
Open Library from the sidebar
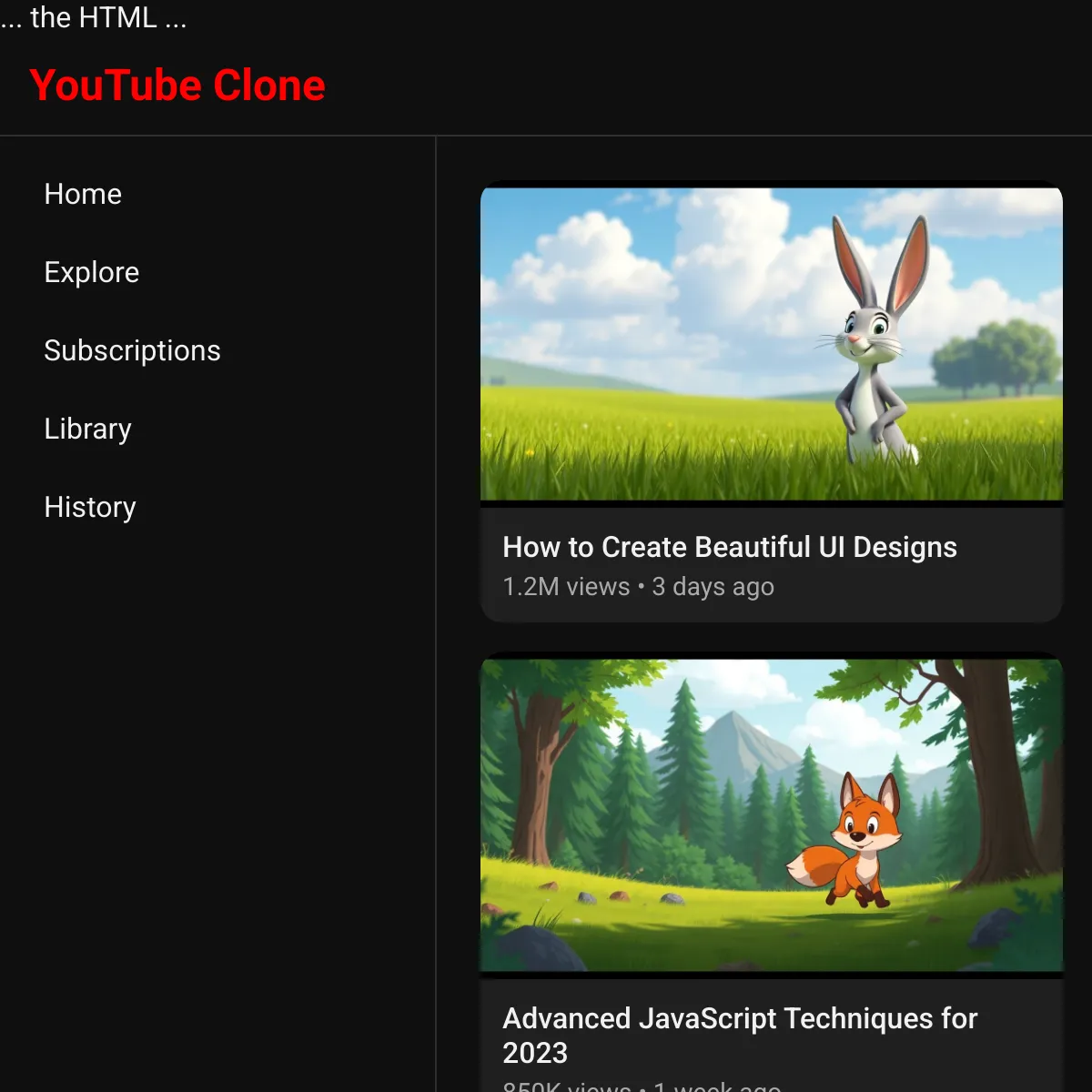[88, 429]
